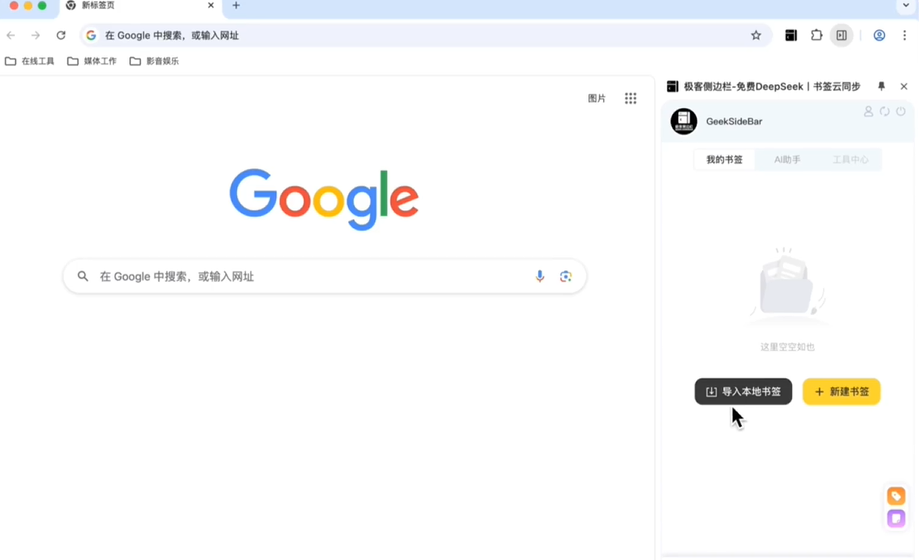The width and height of the screenshot is (919, 560).
Task: Go forward using the browser forward arrow
Action: point(36,35)
